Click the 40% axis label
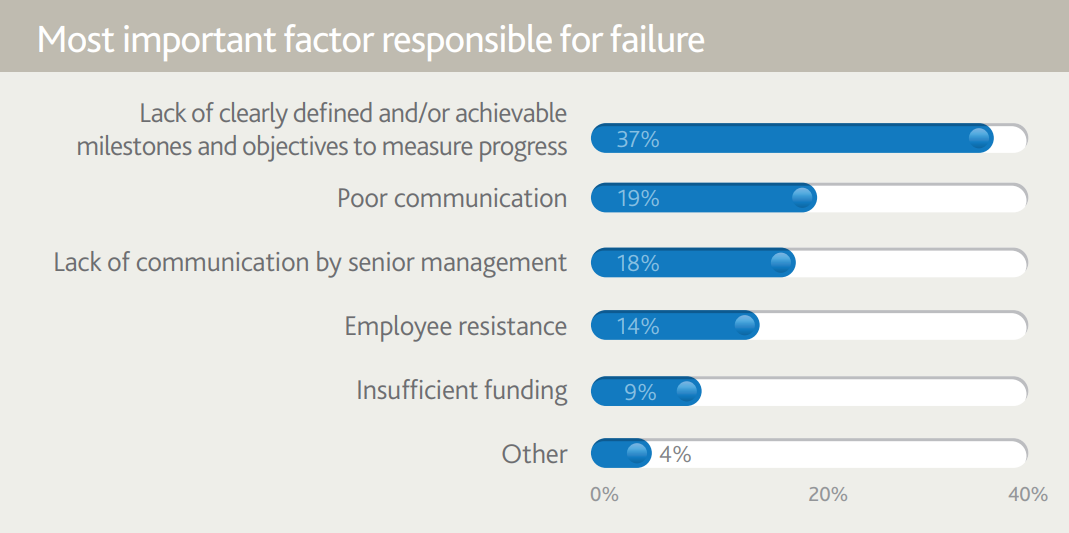 1027,494
